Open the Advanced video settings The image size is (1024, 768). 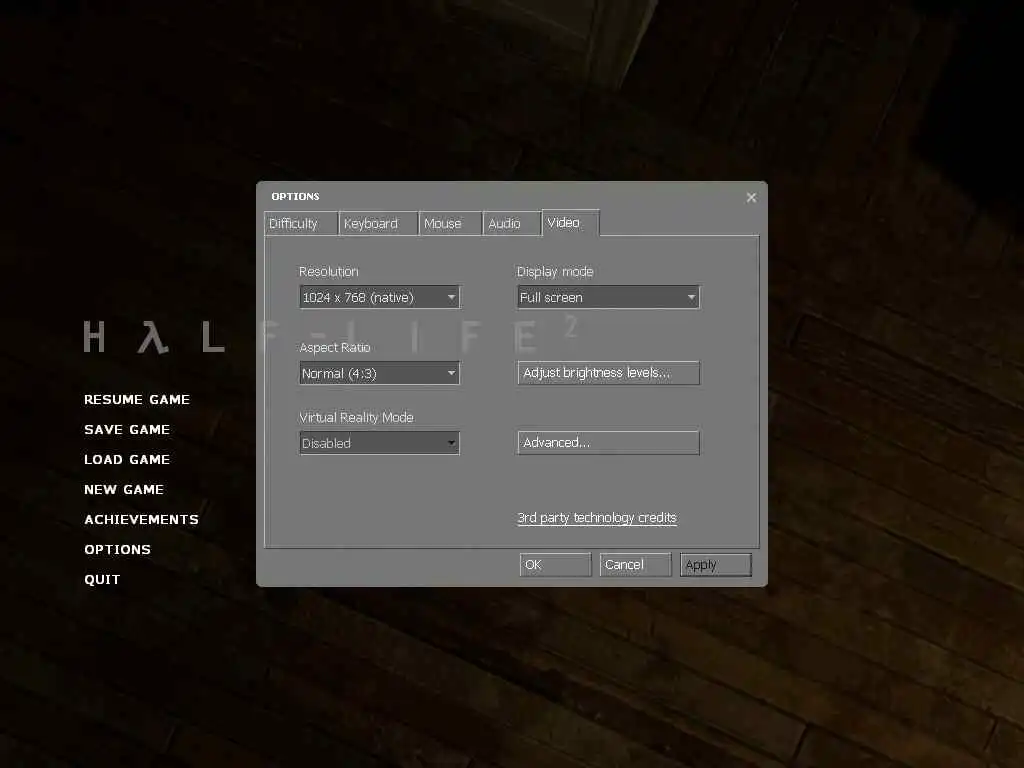(x=608, y=443)
